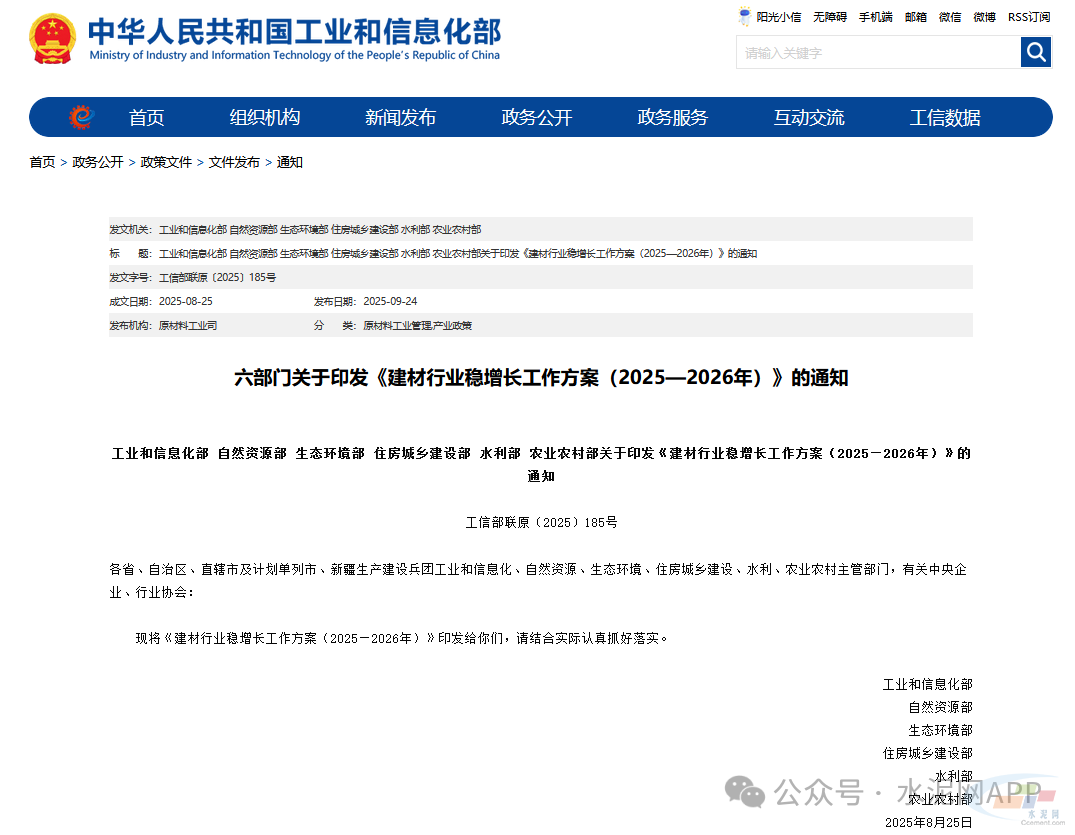Subscribe via RSS订阅 link

pyautogui.click(x=1028, y=17)
